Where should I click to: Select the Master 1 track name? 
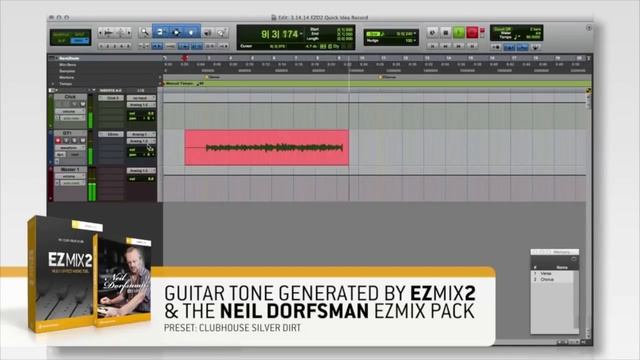[x=70, y=169]
